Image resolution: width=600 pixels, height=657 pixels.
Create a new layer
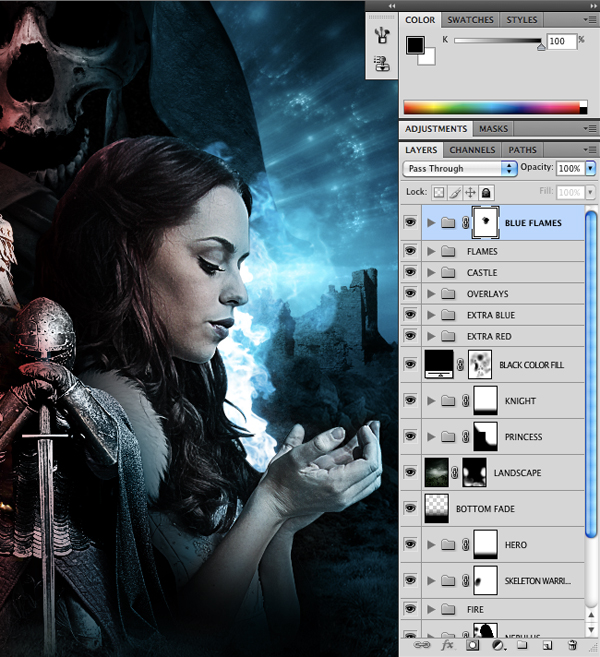547,647
